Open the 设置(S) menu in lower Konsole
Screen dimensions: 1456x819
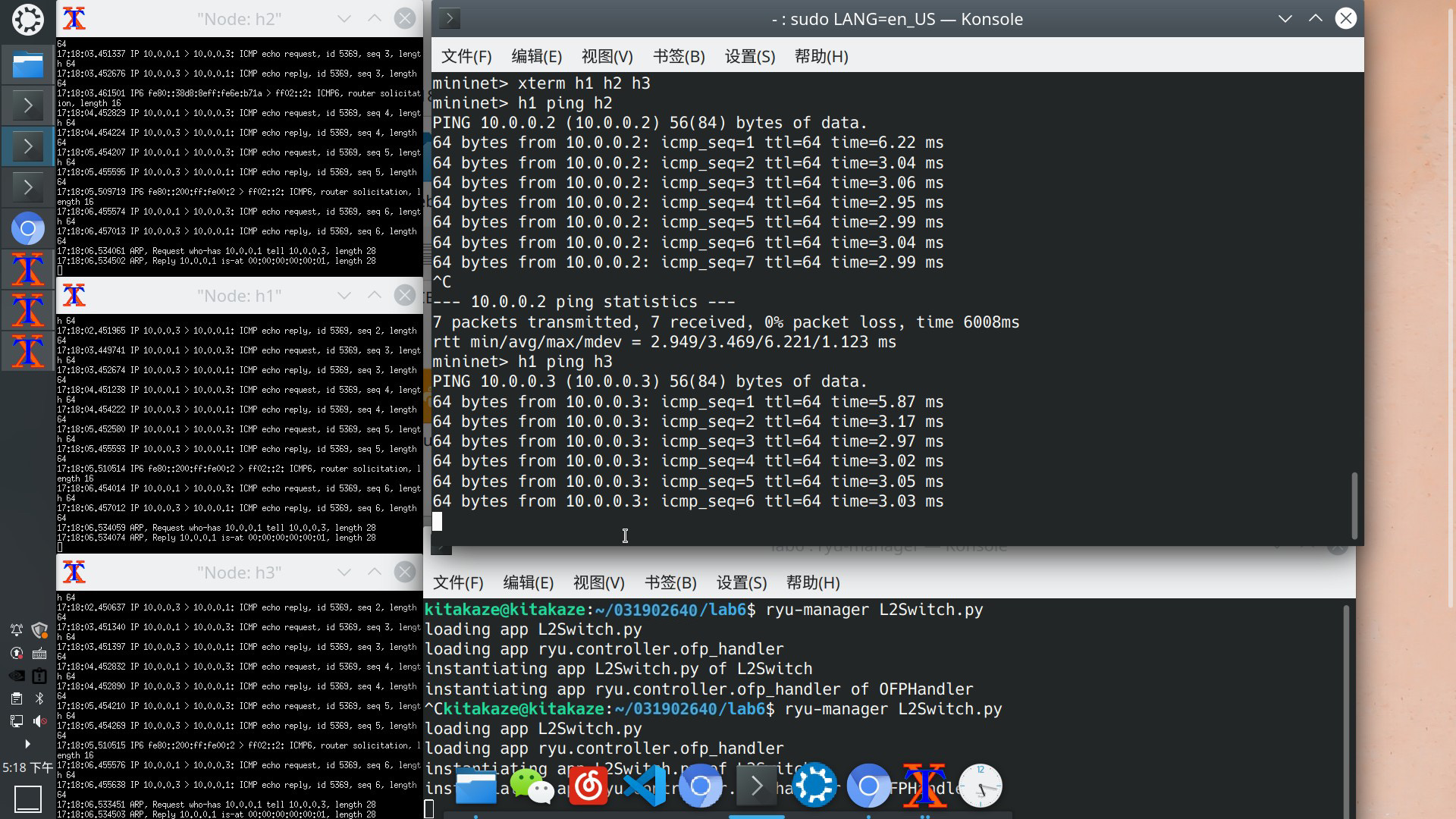[741, 583]
